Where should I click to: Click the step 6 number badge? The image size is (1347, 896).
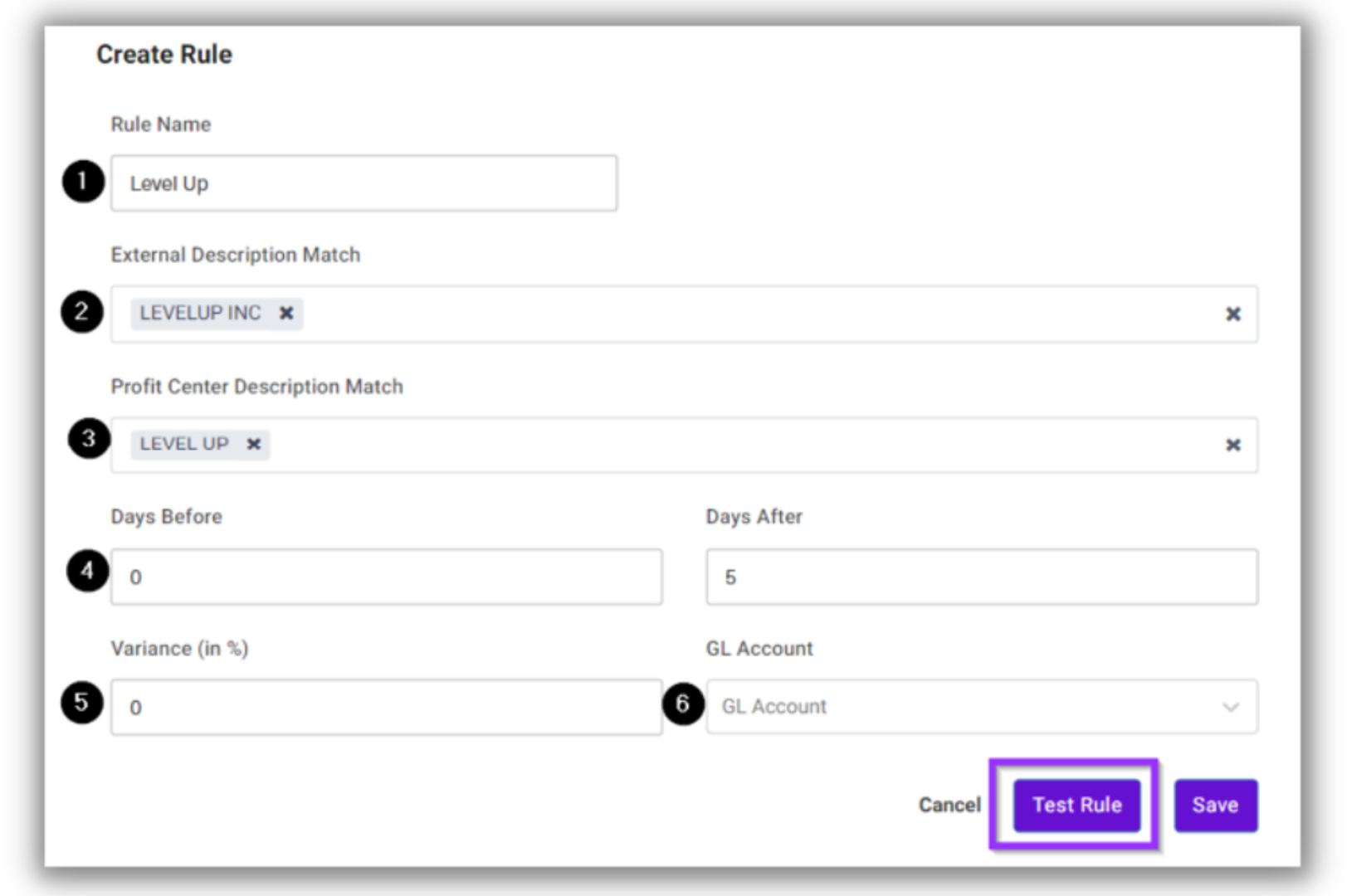(x=683, y=704)
